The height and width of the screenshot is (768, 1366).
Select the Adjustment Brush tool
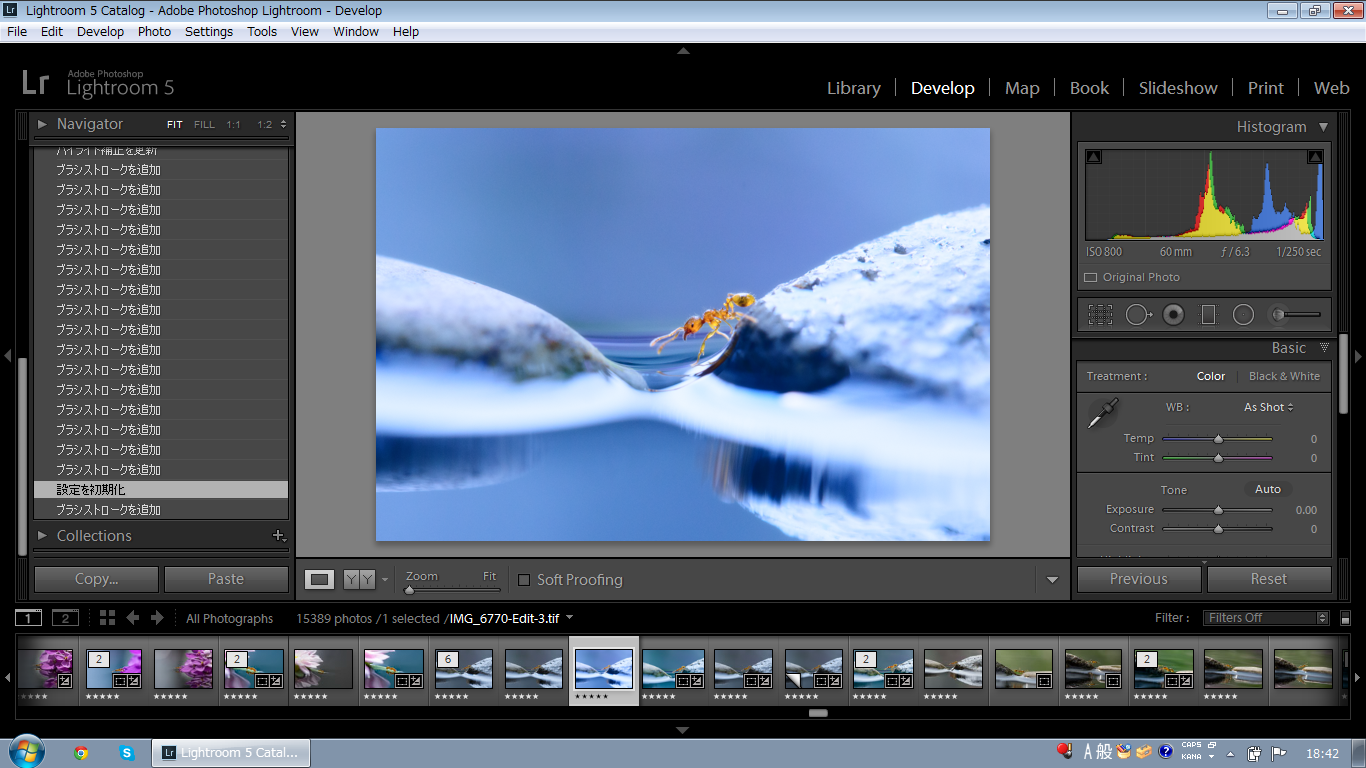tap(1295, 315)
